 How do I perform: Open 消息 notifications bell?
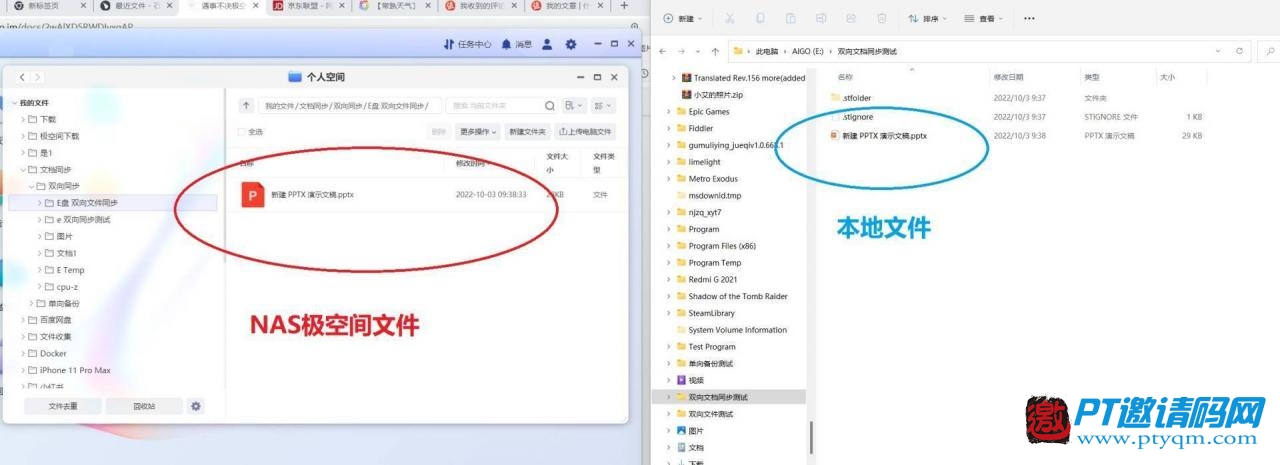517,45
